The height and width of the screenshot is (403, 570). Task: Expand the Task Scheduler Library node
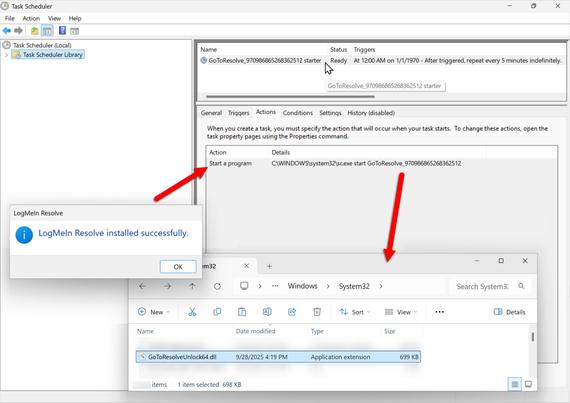pyautogui.click(x=6, y=55)
